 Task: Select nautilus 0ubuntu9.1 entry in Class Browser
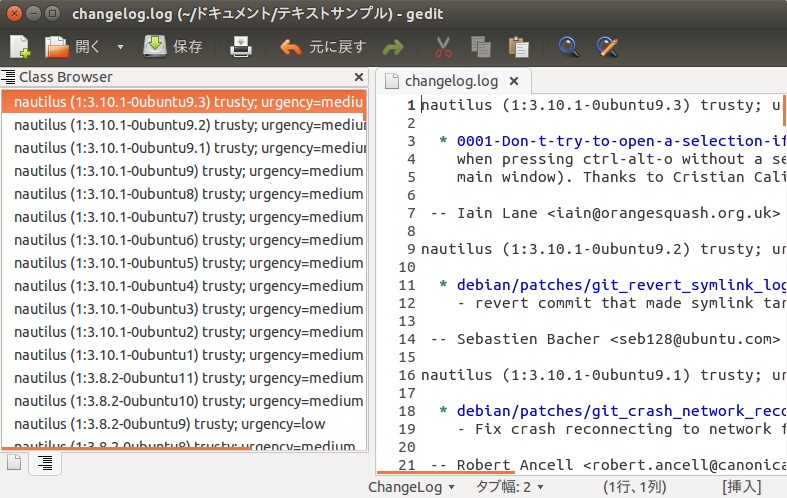[x=184, y=148]
